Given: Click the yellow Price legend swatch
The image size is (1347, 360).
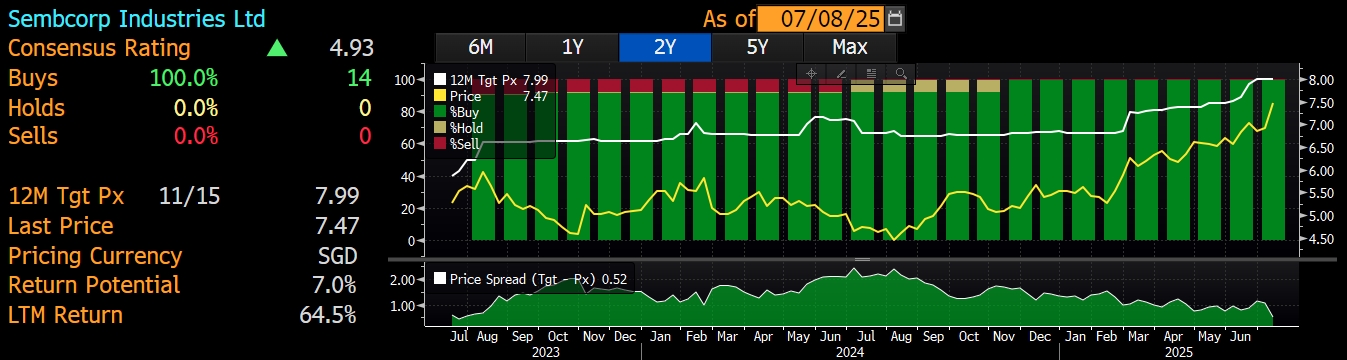Looking at the screenshot, I should click(441, 96).
